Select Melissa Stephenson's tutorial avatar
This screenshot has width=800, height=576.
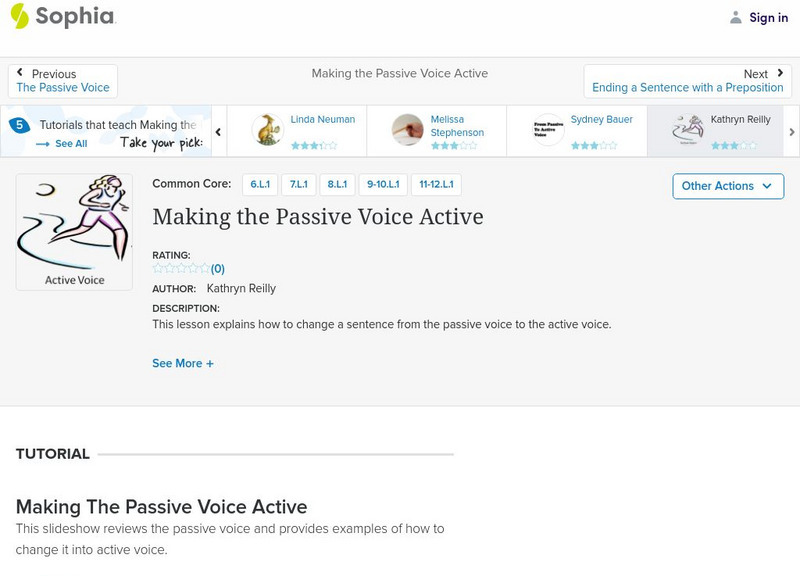click(408, 130)
